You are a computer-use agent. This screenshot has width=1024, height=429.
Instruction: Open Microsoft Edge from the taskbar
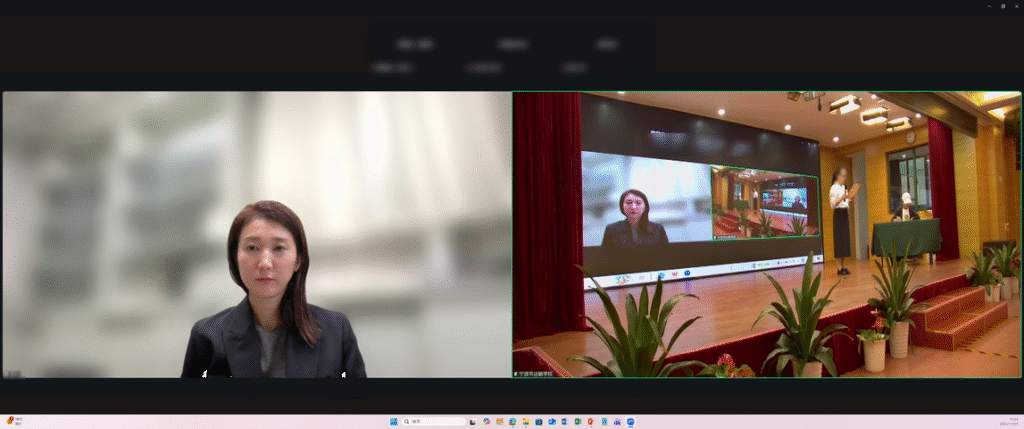point(513,422)
